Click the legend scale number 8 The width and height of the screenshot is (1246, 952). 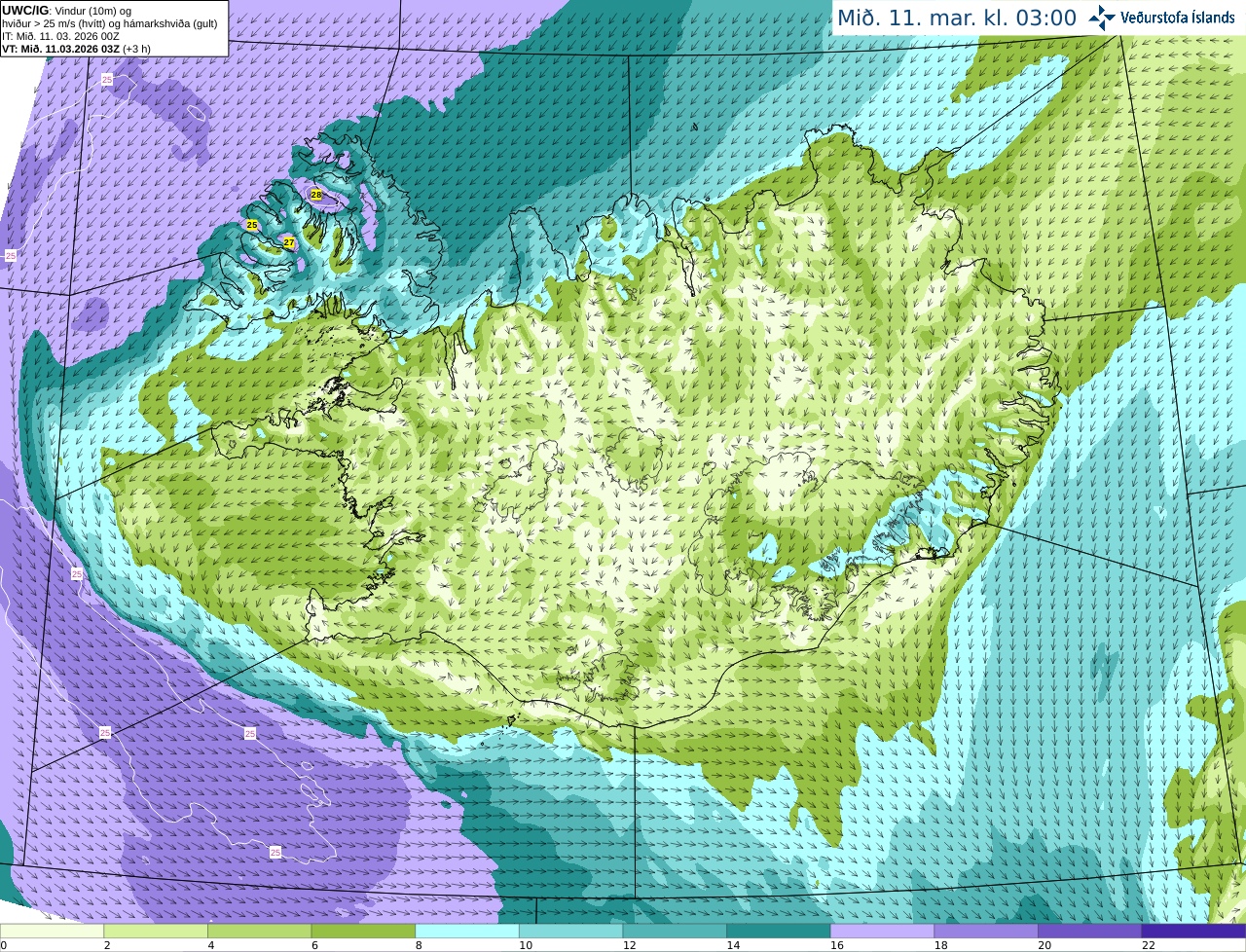419,945
